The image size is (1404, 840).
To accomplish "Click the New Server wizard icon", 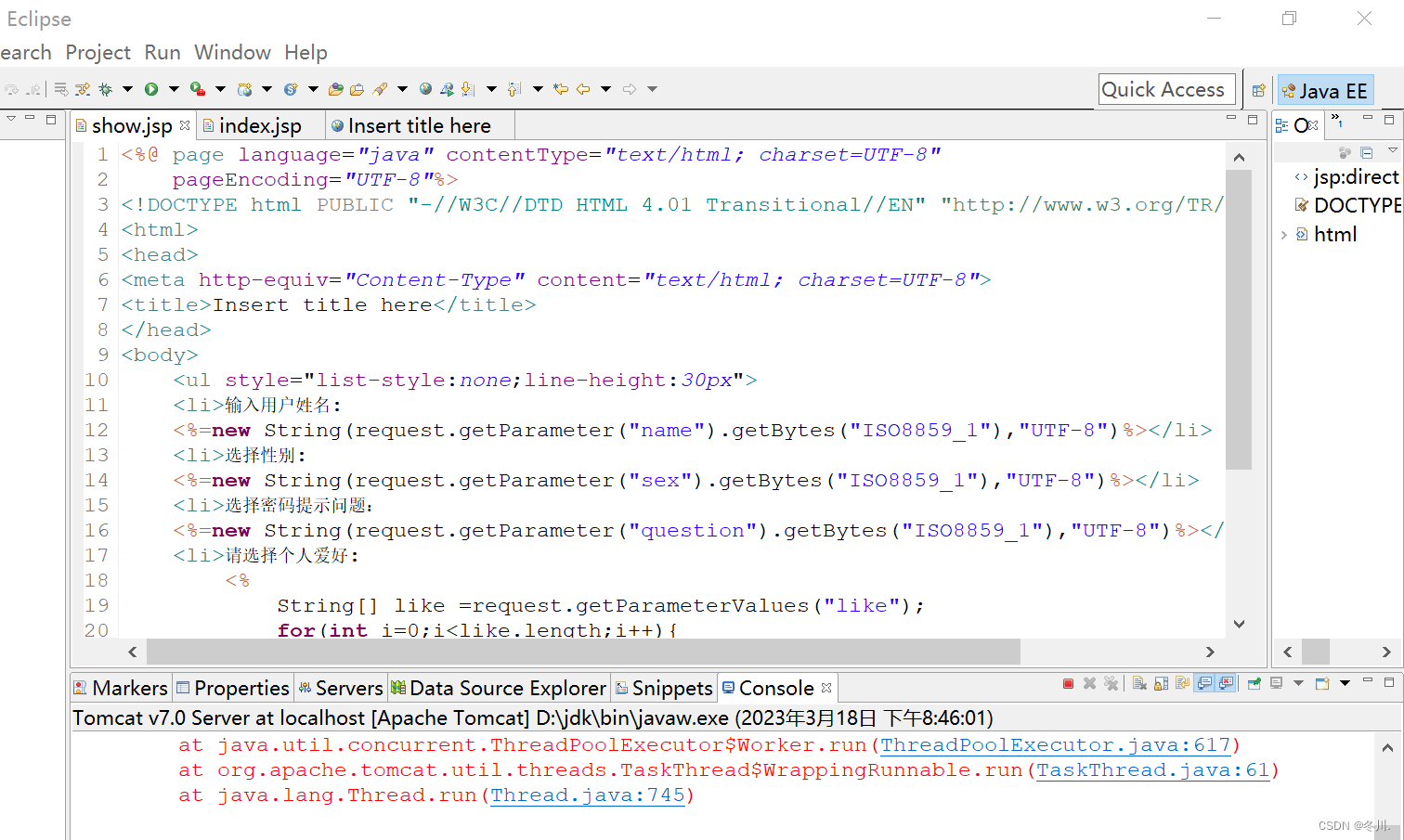I will click(x=244, y=89).
